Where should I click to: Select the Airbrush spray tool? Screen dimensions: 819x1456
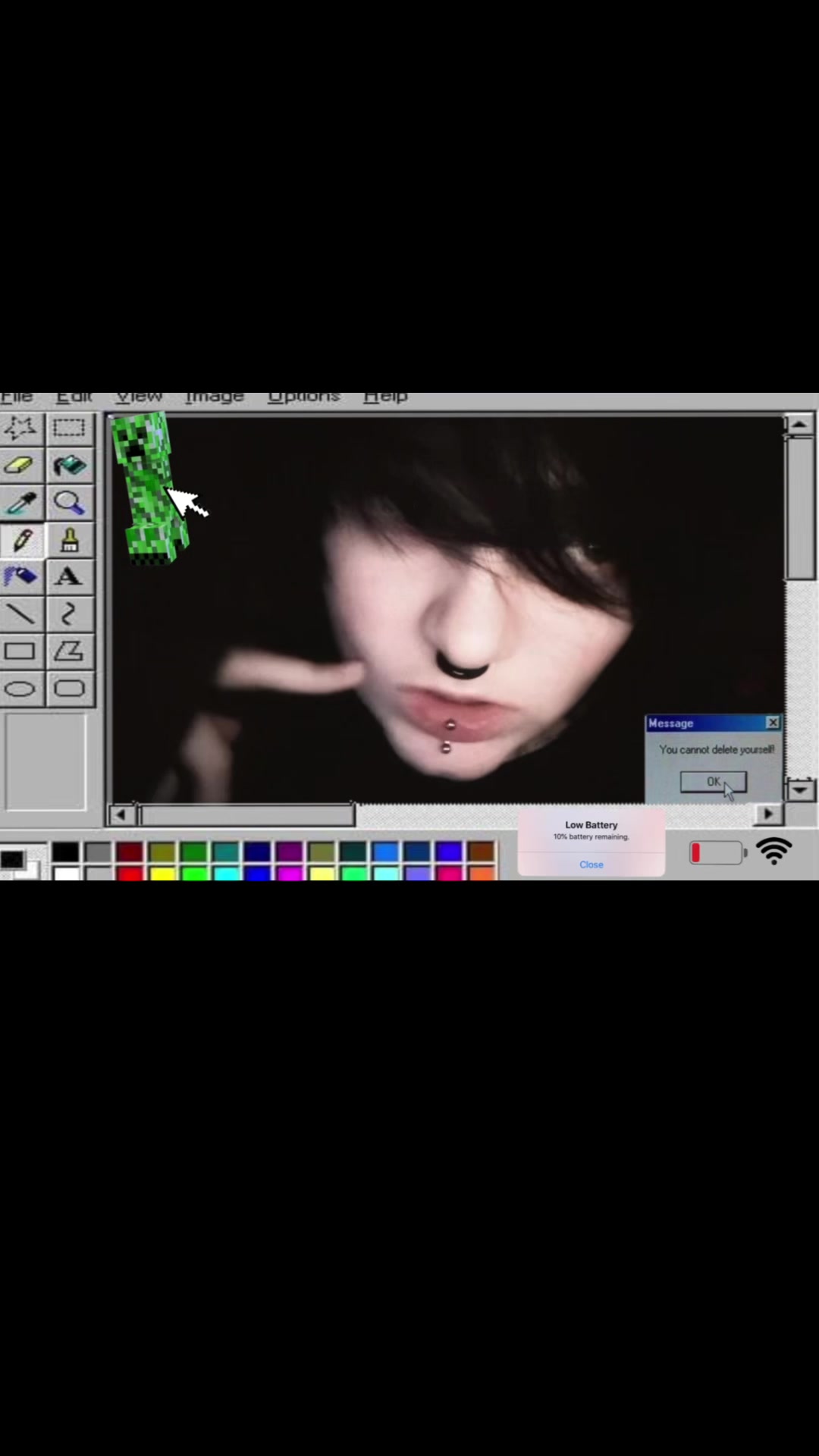pos(21,577)
